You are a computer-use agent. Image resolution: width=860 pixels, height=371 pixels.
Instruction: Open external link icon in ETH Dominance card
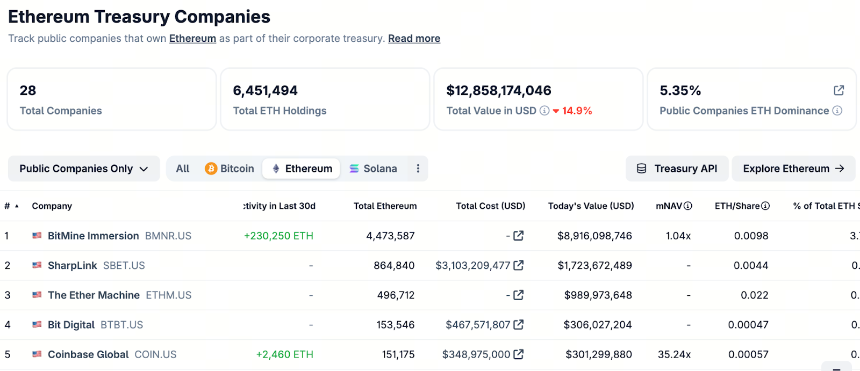click(x=839, y=91)
